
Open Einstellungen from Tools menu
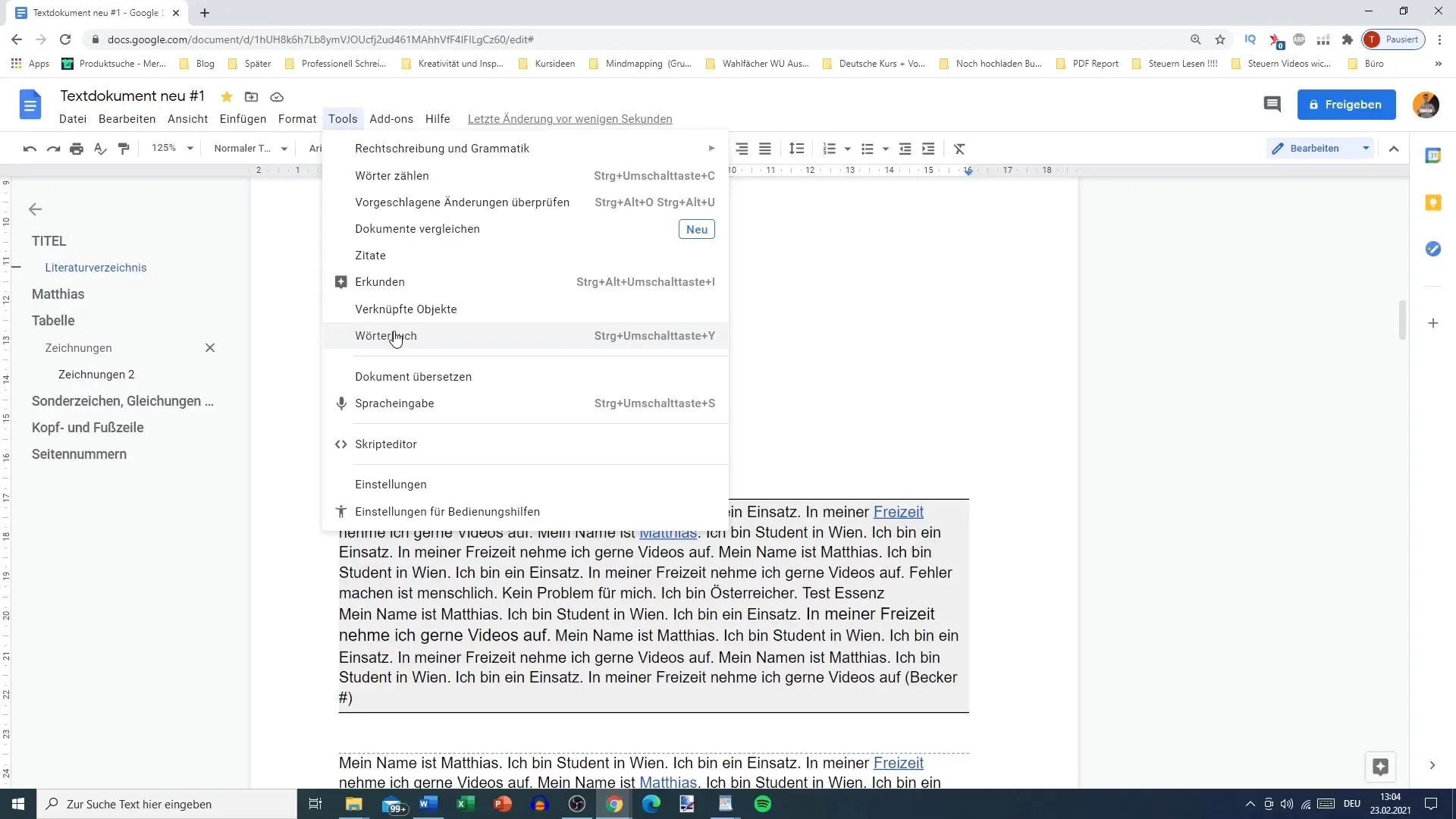click(x=391, y=485)
